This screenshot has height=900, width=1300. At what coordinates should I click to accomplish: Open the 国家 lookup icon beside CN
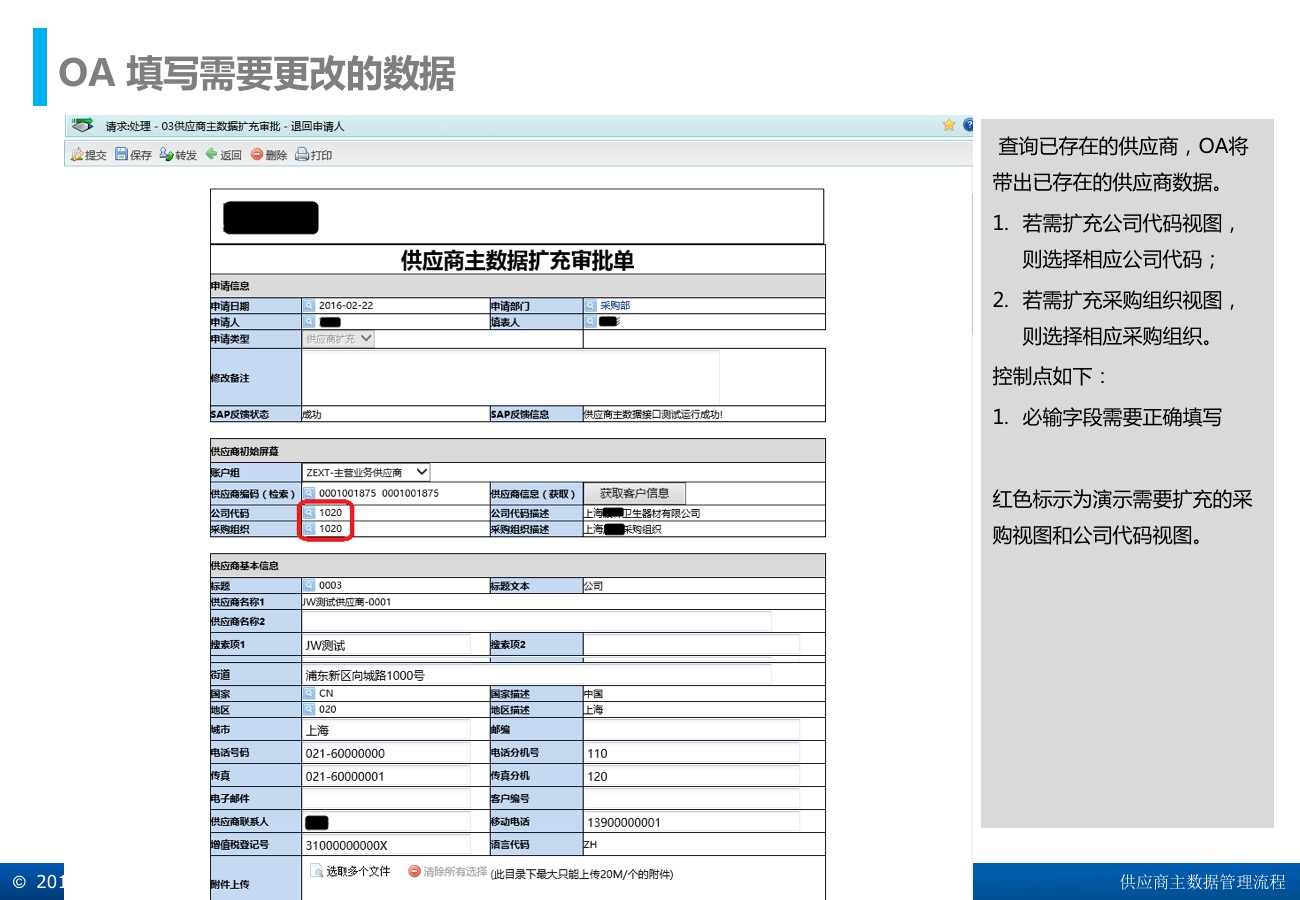tap(309, 693)
